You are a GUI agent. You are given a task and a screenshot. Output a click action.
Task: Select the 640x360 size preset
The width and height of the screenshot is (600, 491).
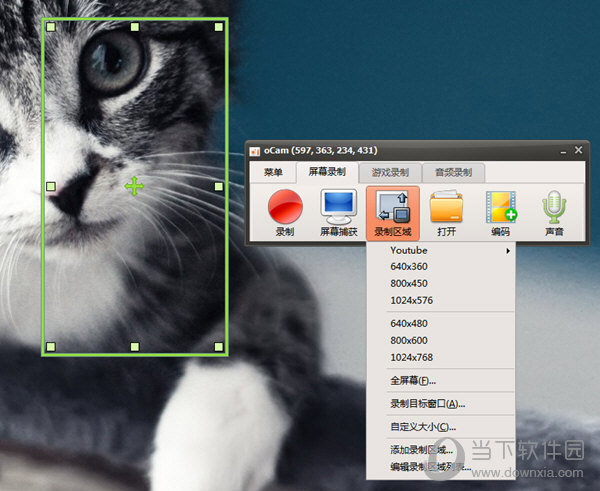pos(409,267)
